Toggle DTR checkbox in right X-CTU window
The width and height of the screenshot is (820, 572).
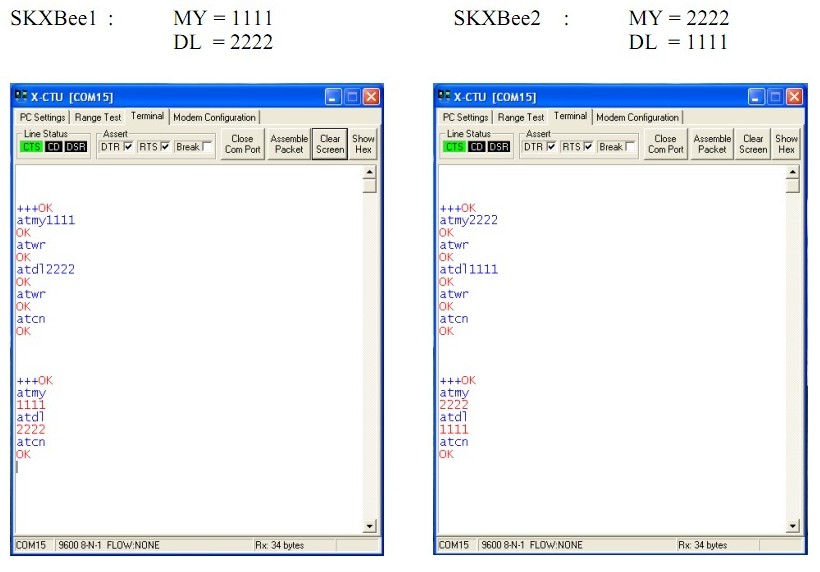coord(551,147)
